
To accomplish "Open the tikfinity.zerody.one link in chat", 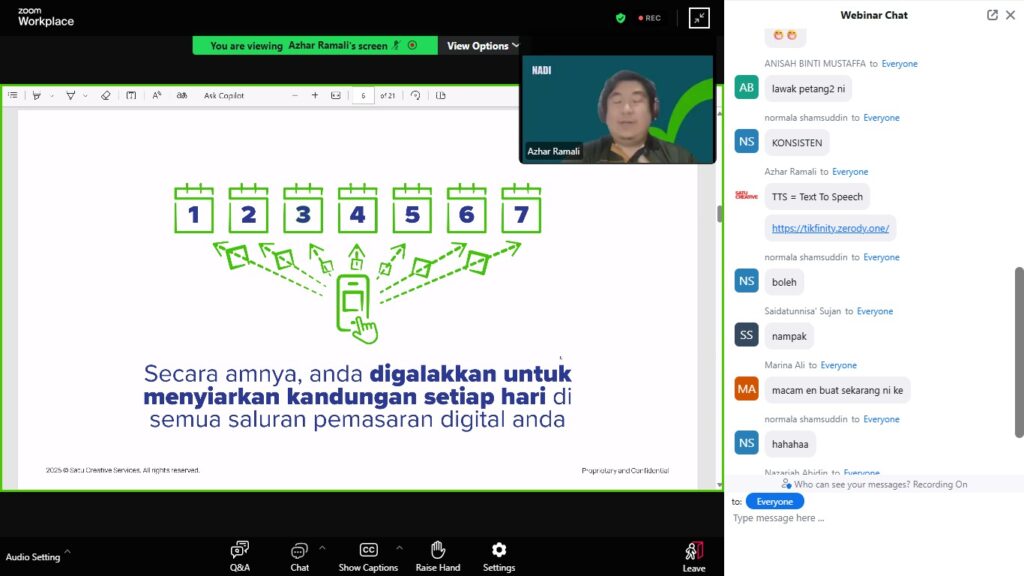I will pos(830,228).
